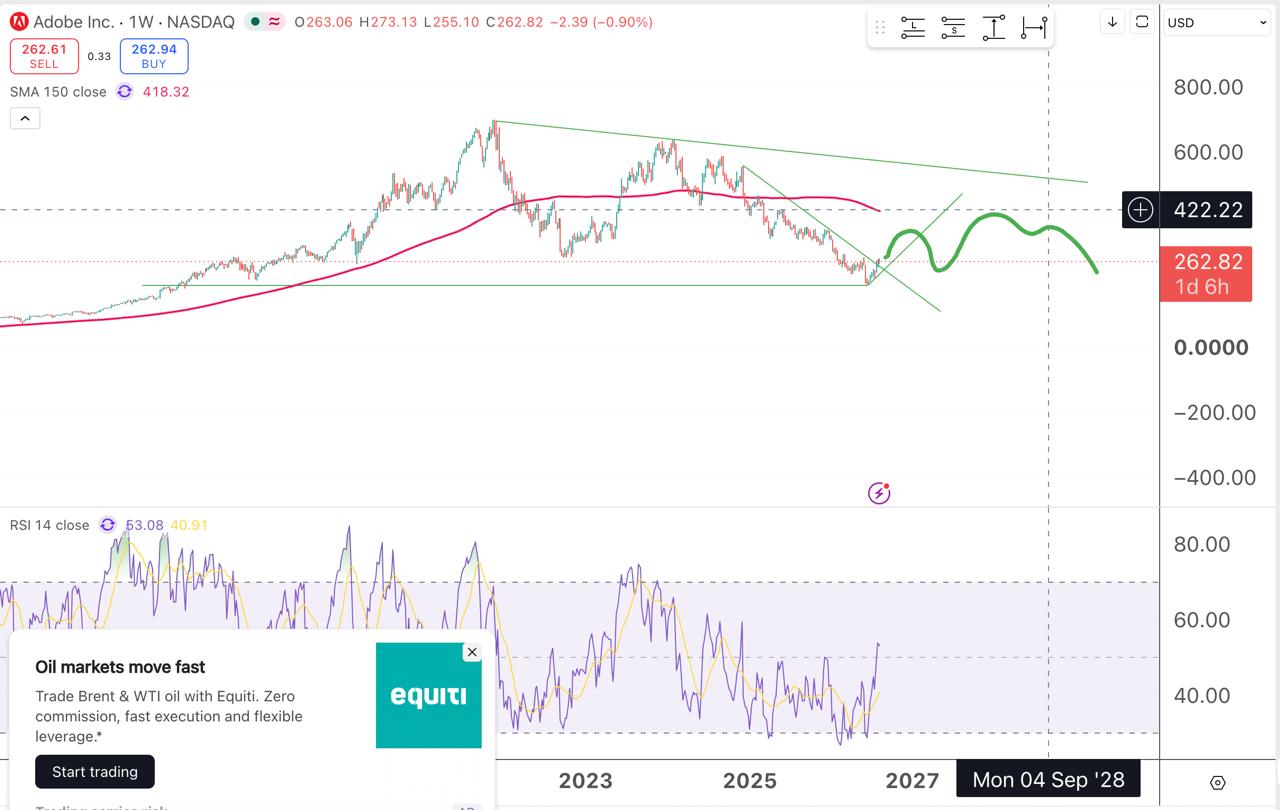This screenshot has width=1280, height=810.
Task: Click the −2.39 (−0.90%) change value
Action: (600, 22)
